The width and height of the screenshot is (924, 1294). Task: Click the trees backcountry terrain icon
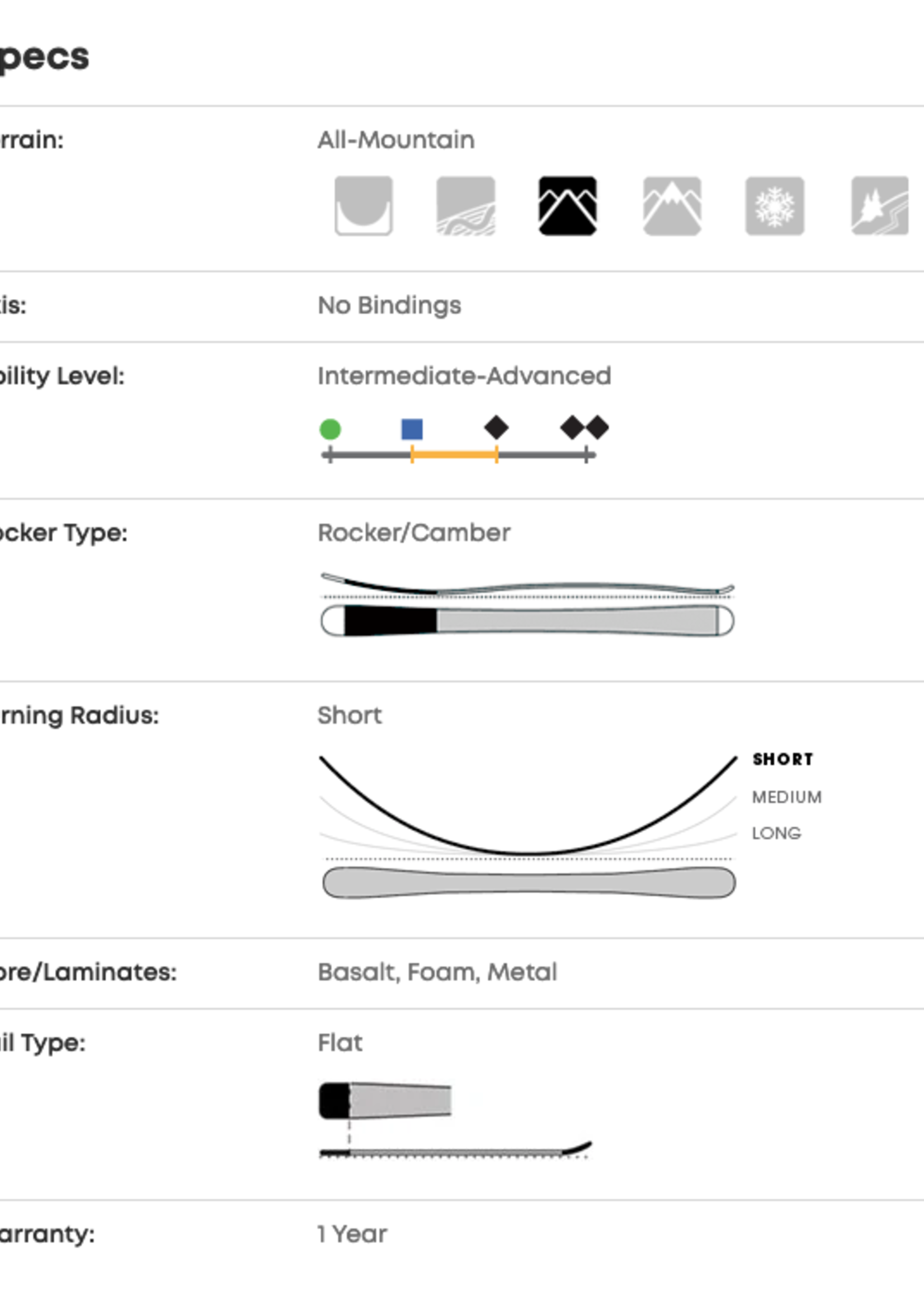coord(880,205)
